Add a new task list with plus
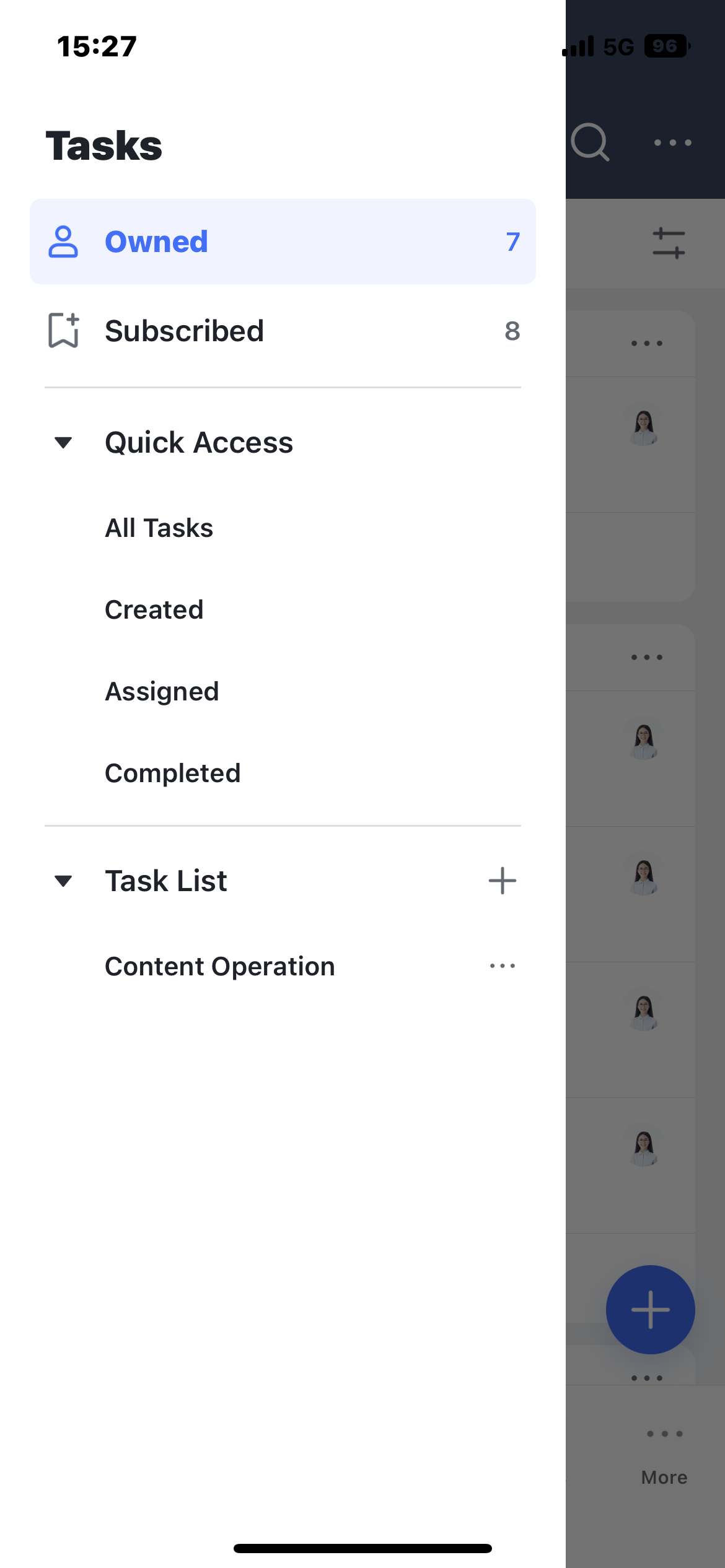The height and width of the screenshot is (1568, 725). pyautogui.click(x=502, y=881)
